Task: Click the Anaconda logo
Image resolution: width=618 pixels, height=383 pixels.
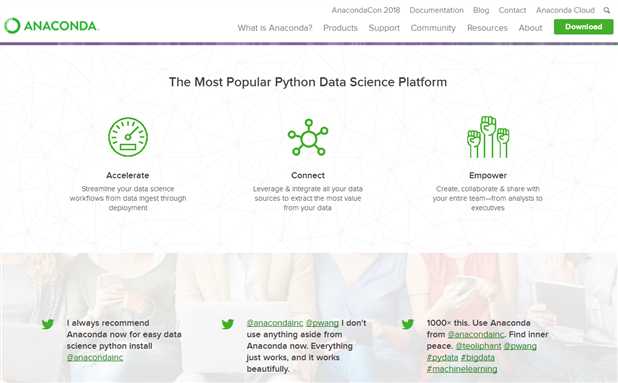Action: (51, 26)
